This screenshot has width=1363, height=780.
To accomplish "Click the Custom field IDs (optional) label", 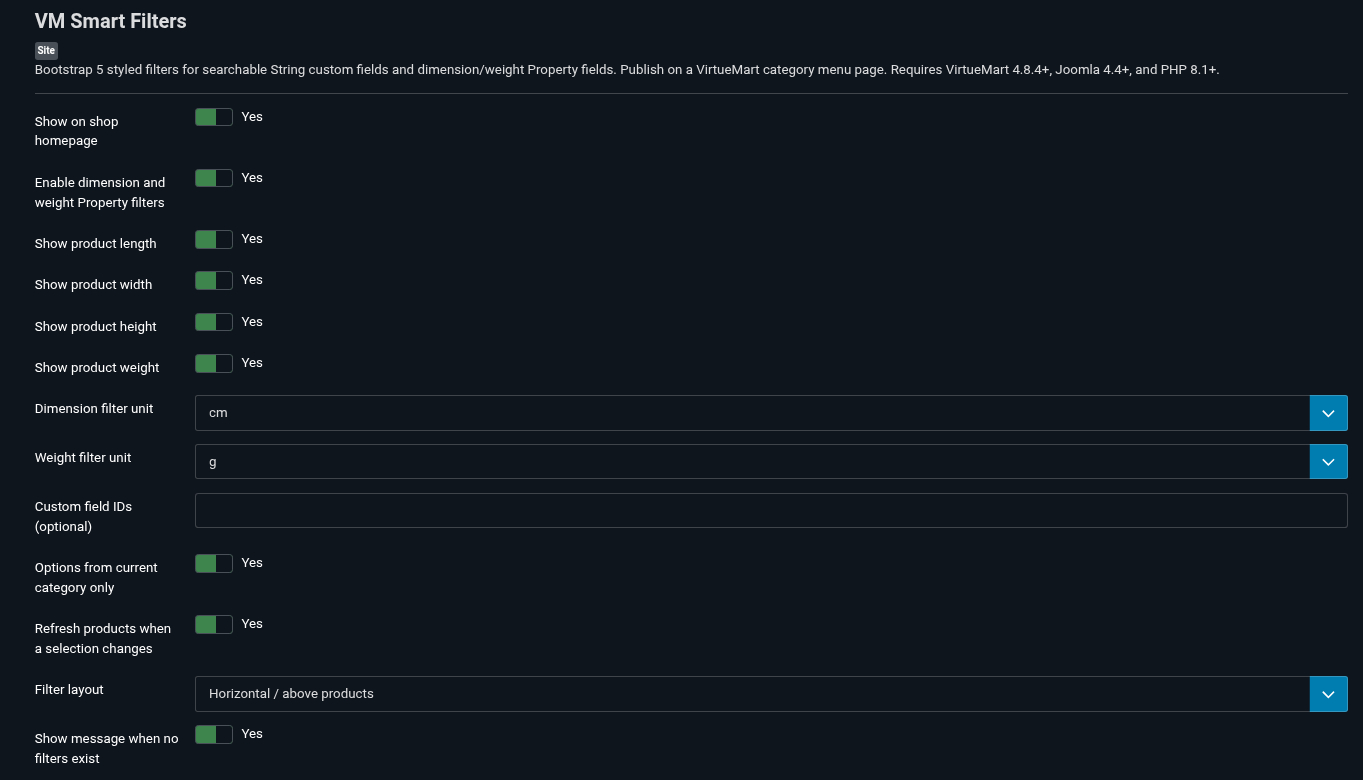I will click(83, 516).
